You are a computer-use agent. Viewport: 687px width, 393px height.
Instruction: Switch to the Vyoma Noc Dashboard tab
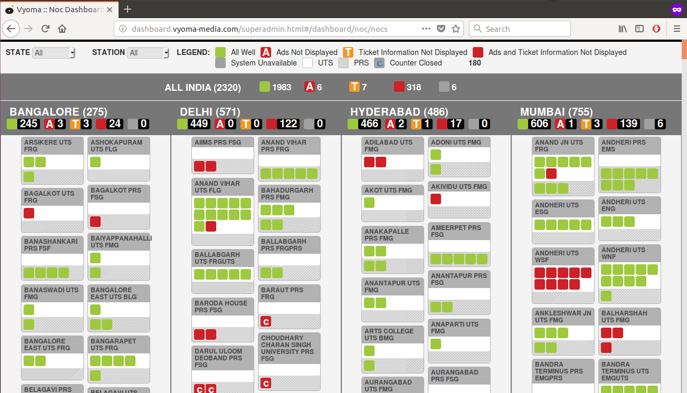tap(59, 9)
